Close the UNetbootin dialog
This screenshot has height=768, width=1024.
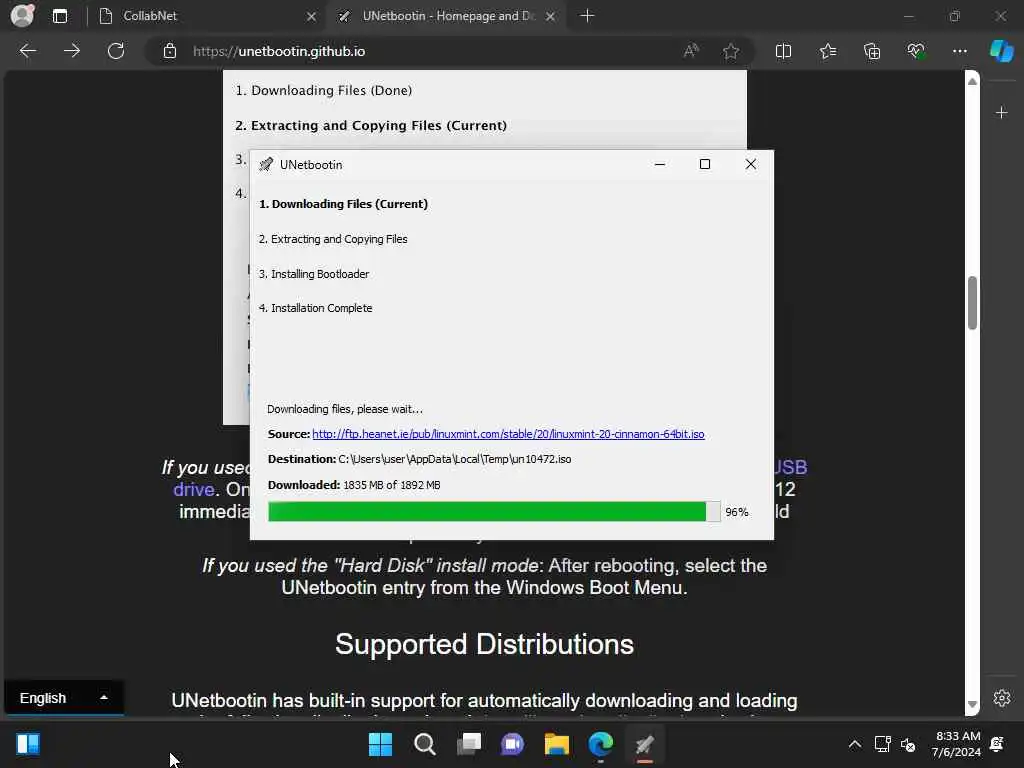click(x=751, y=165)
